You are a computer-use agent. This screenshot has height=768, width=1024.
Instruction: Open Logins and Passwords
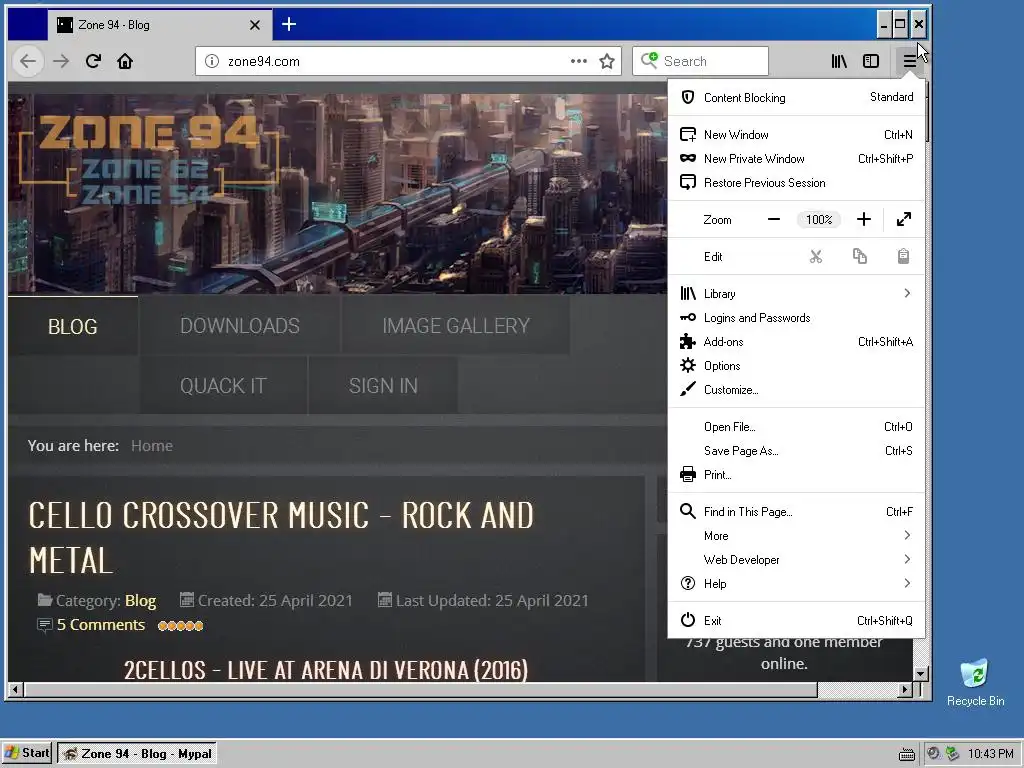tap(796, 318)
